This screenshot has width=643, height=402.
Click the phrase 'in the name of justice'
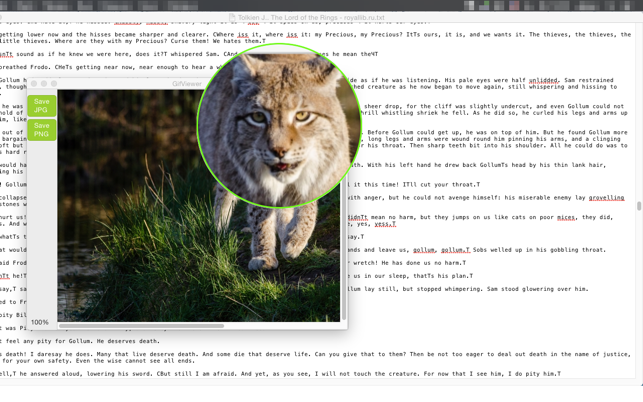(588, 354)
